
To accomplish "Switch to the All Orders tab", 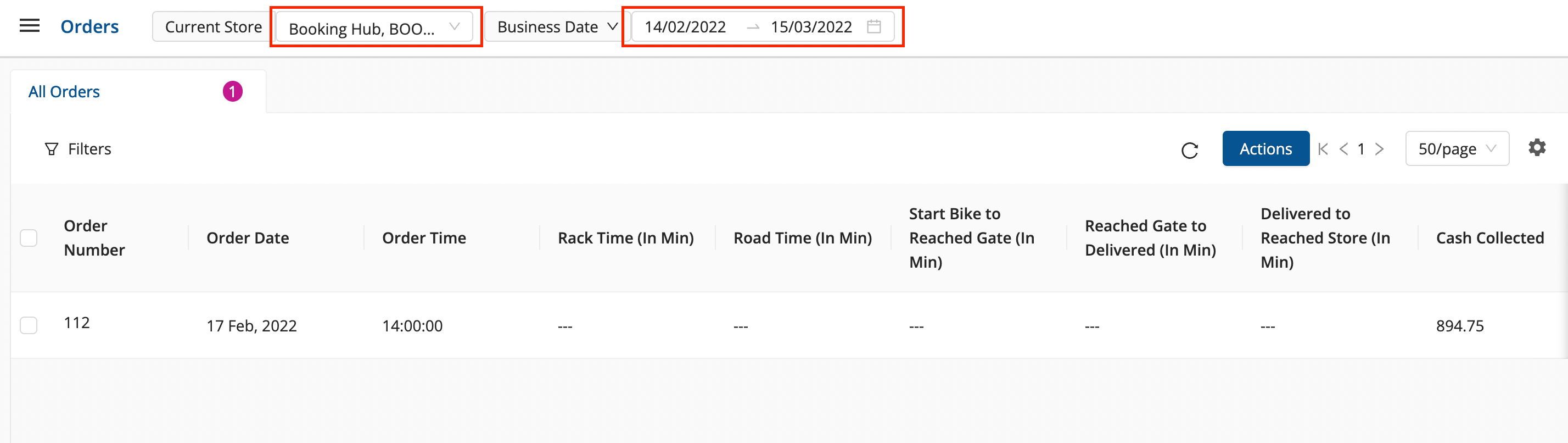I will 64,92.
